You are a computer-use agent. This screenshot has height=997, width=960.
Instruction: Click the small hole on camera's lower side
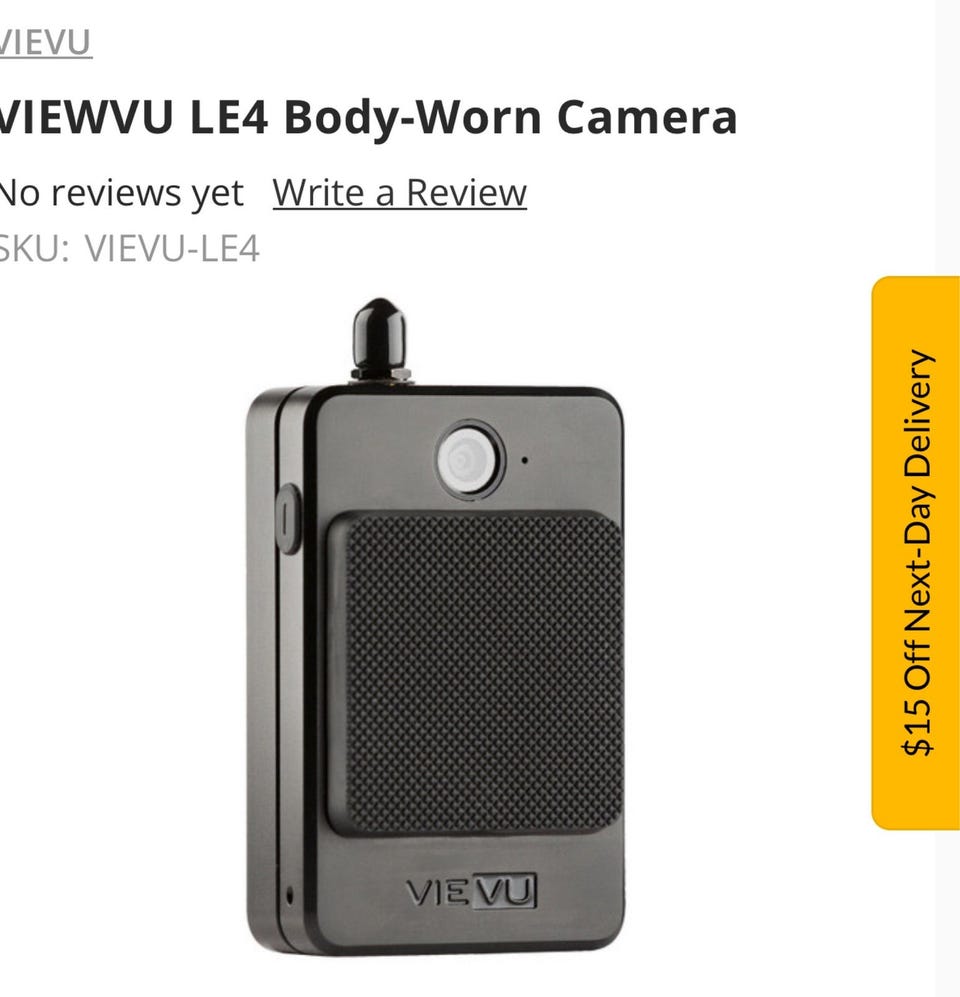click(289, 895)
